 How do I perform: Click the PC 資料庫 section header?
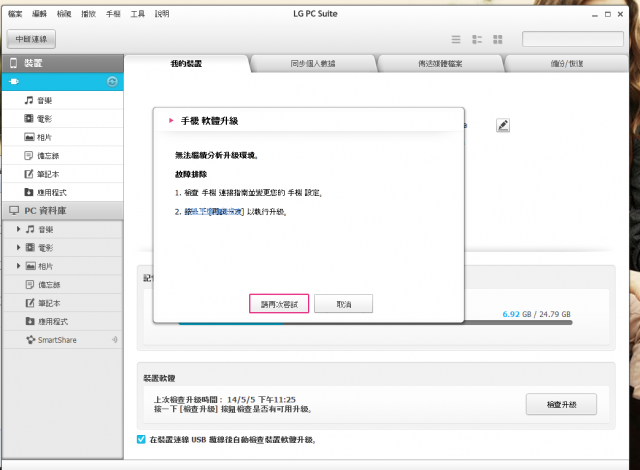[62, 211]
